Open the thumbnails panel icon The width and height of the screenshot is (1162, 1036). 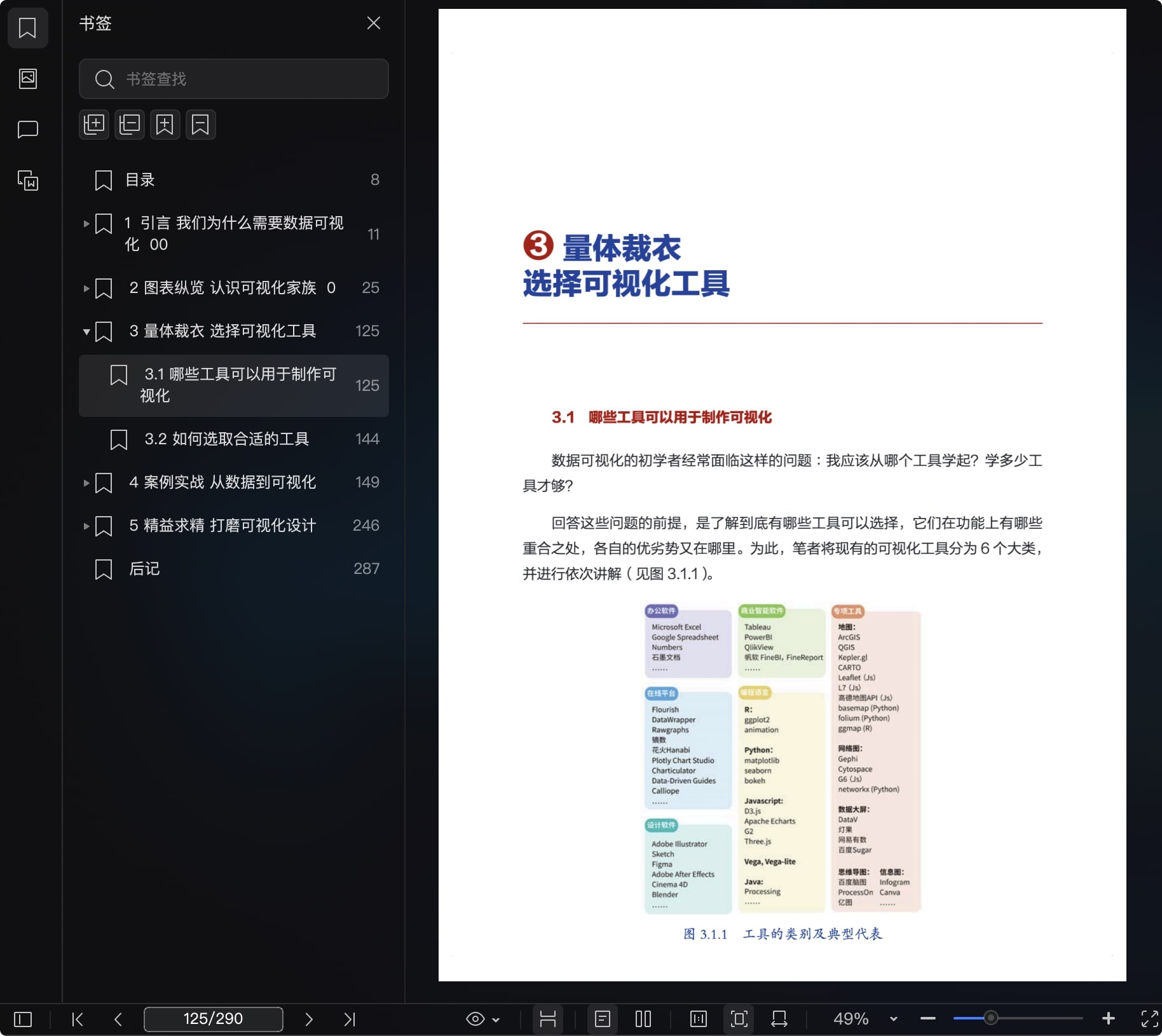(x=27, y=79)
